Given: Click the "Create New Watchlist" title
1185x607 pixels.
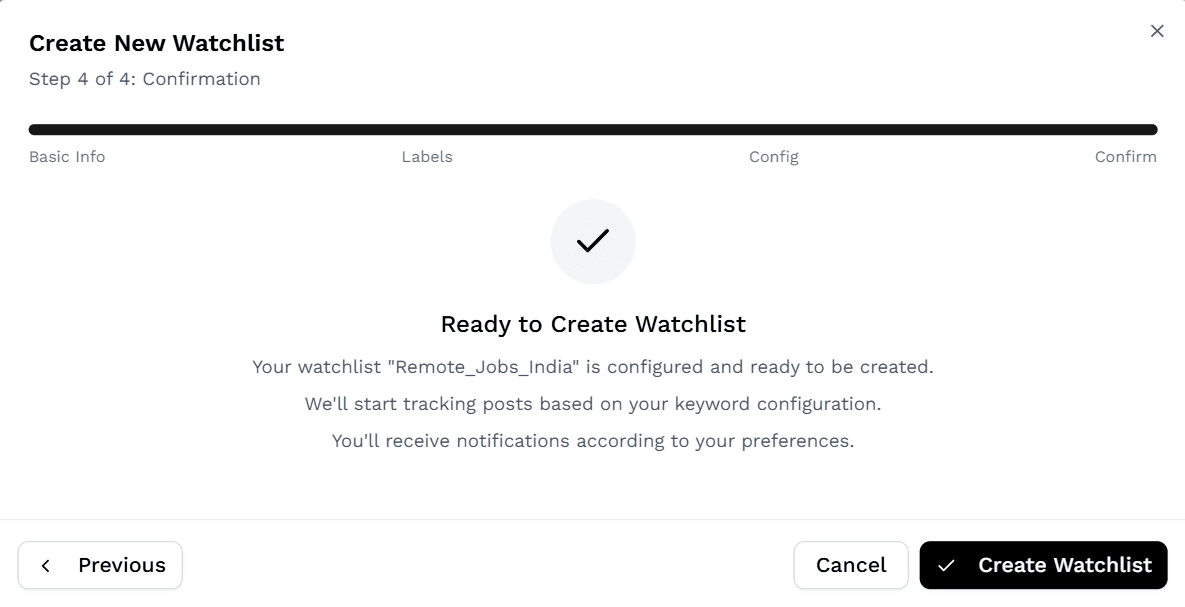Looking at the screenshot, I should pos(157,43).
